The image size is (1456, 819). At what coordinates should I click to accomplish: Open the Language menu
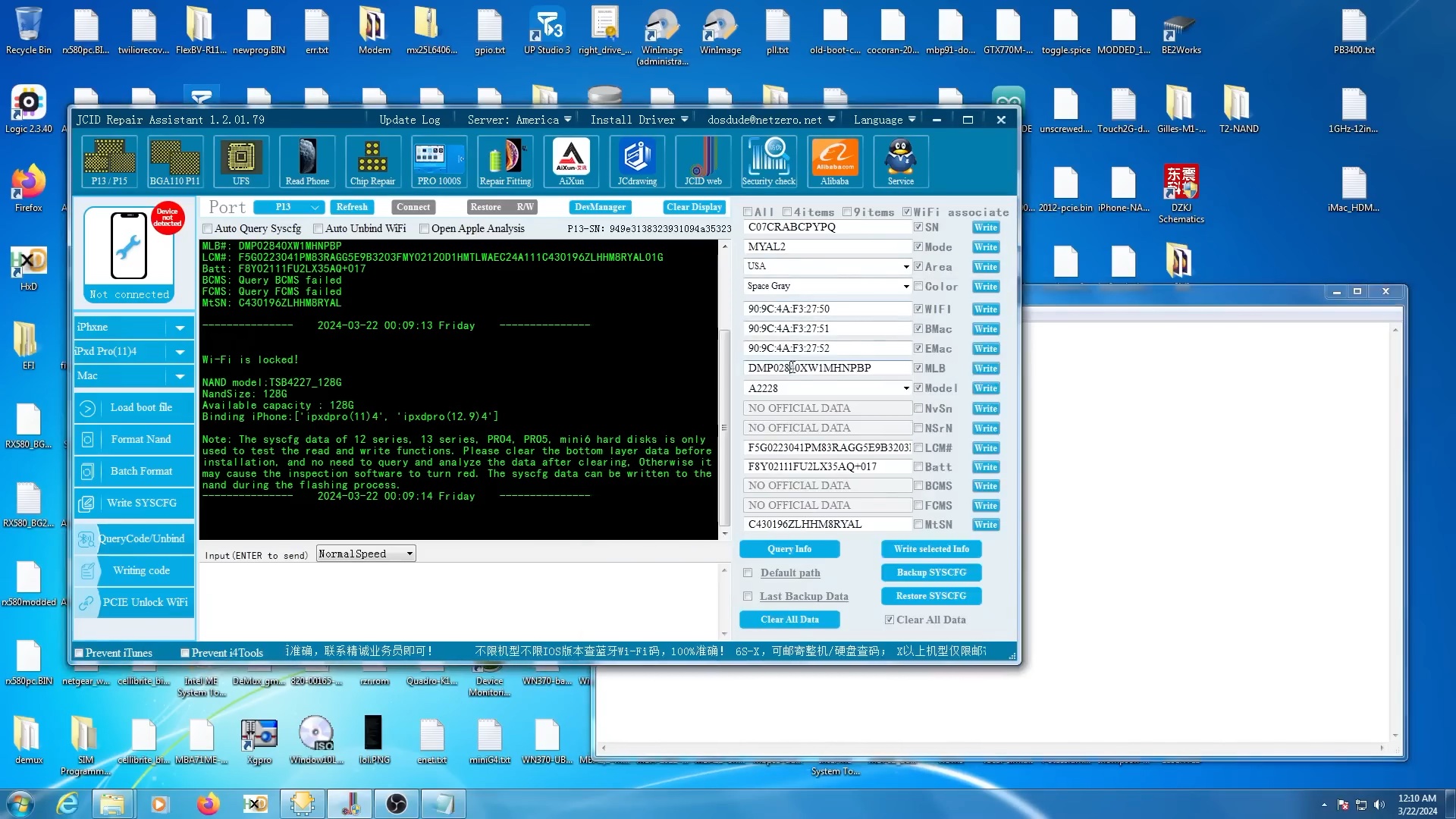884,120
